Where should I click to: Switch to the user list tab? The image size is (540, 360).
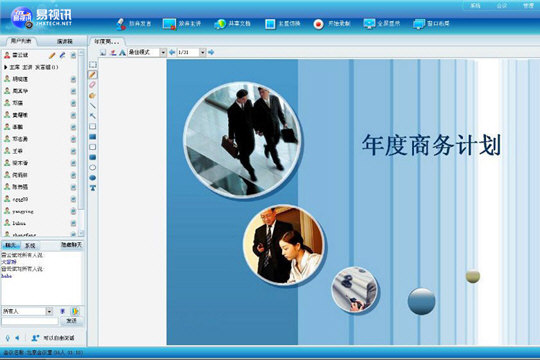click(21, 41)
